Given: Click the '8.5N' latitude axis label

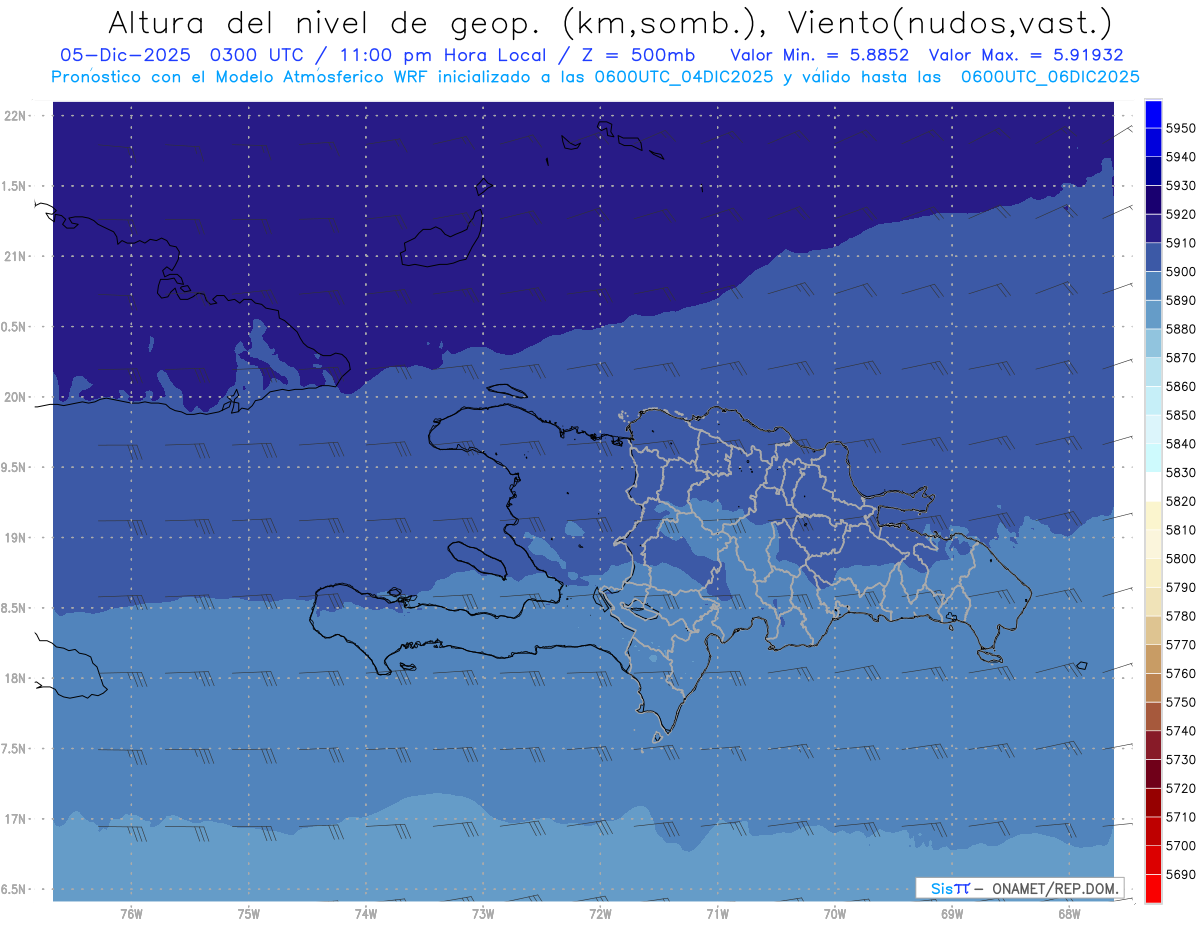Looking at the screenshot, I should [15, 608].
